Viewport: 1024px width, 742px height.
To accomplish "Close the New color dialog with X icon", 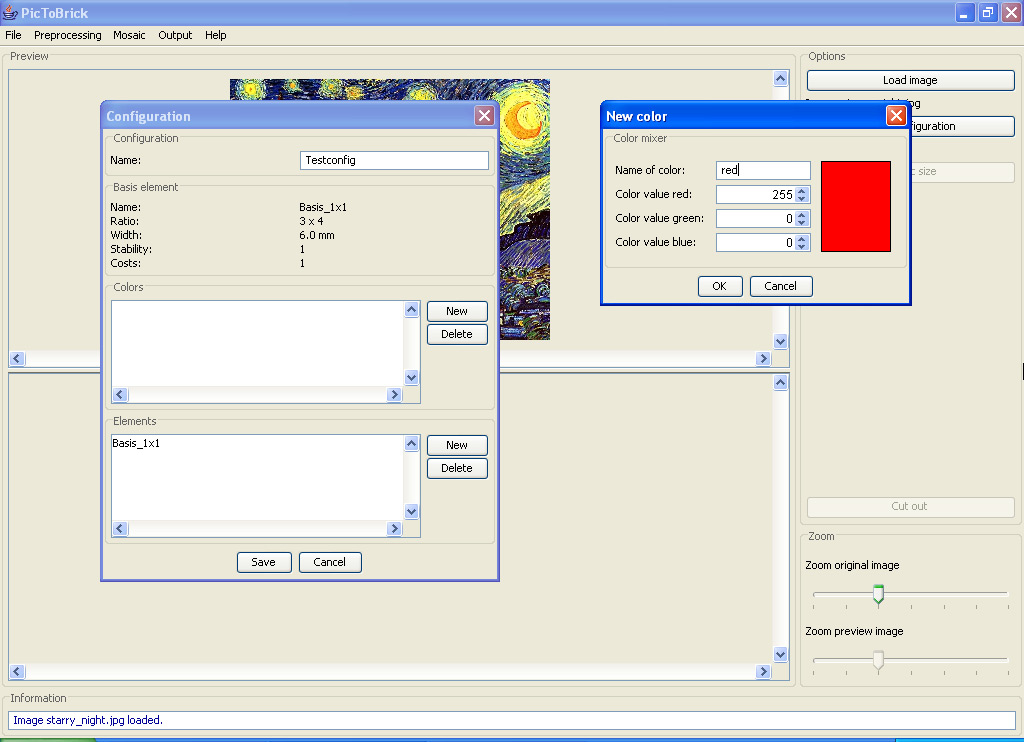I will click(896, 116).
